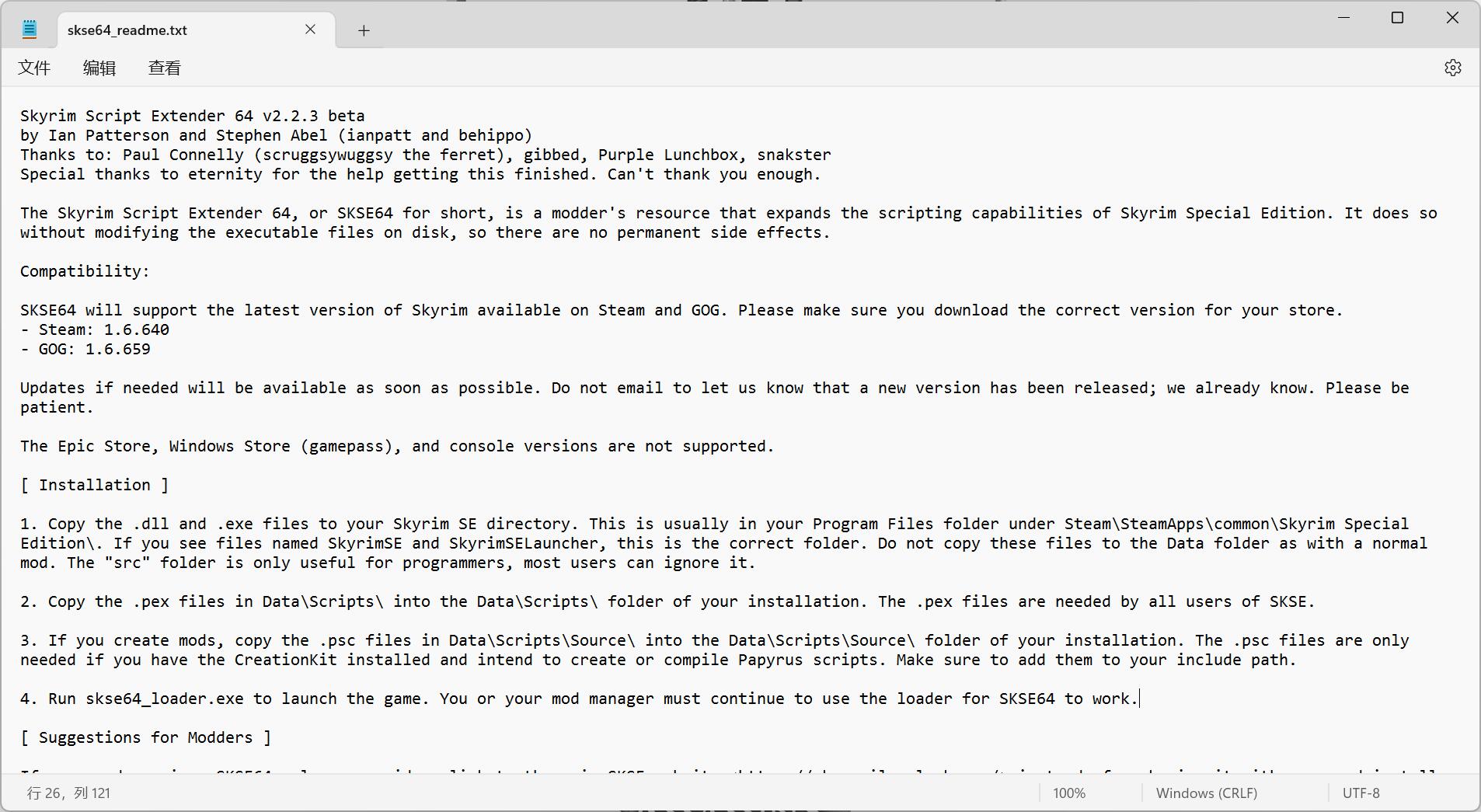
Task: Close the Notepad window
Action: 1452,17
